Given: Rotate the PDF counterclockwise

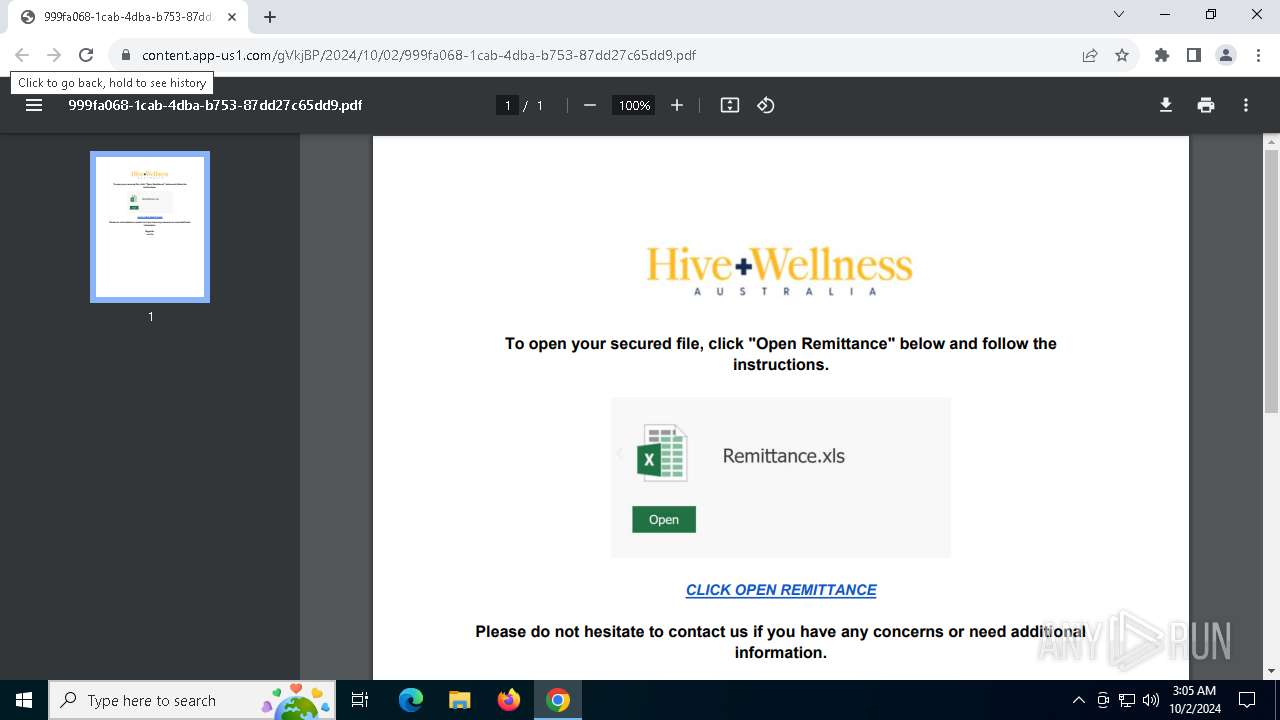Looking at the screenshot, I should point(766,105).
